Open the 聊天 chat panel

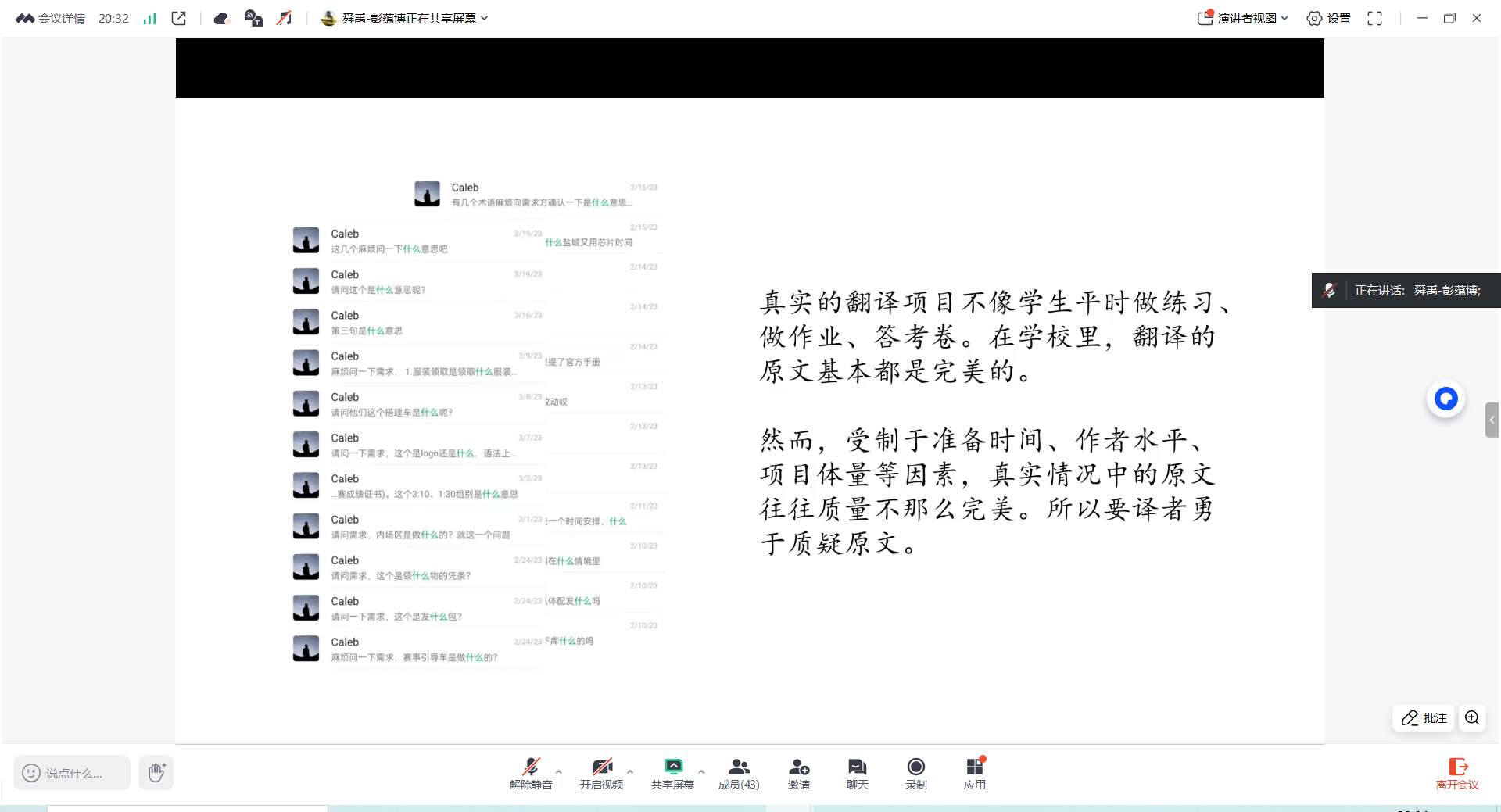pyautogui.click(x=857, y=772)
